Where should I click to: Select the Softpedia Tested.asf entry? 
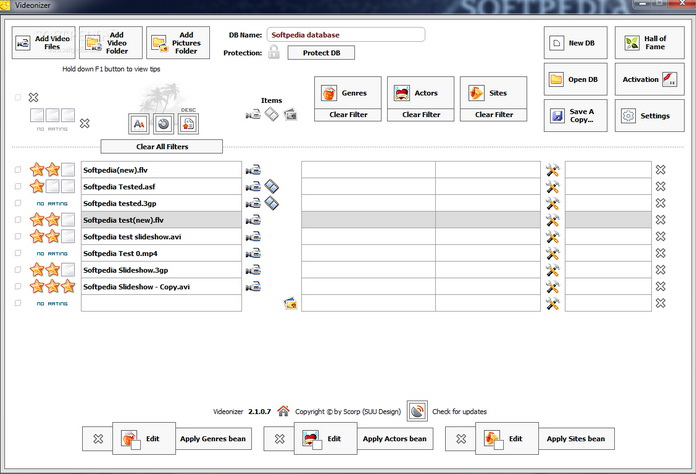(x=162, y=187)
